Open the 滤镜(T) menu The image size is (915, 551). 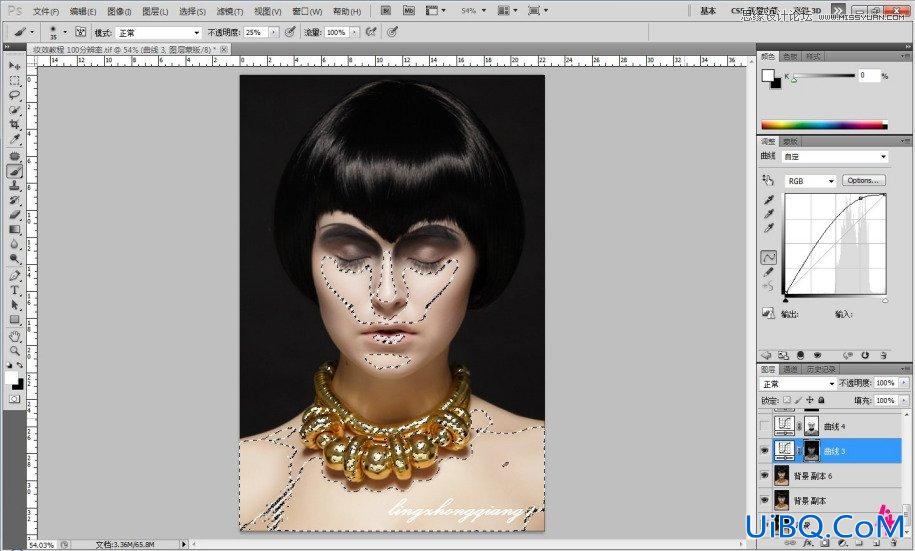229,11
